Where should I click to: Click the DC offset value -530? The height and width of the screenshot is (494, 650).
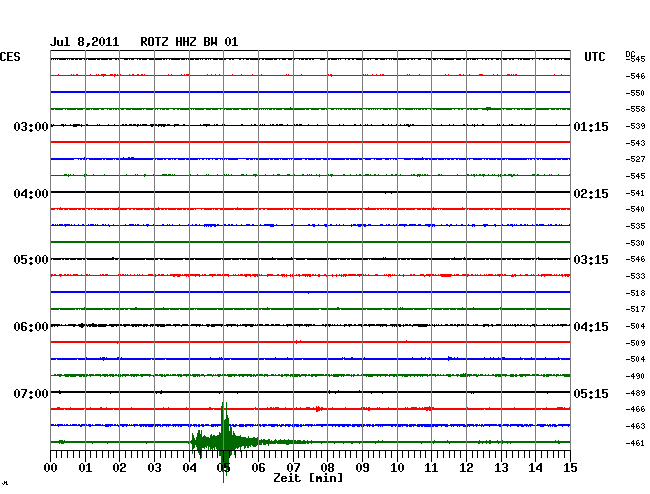pos(635,243)
